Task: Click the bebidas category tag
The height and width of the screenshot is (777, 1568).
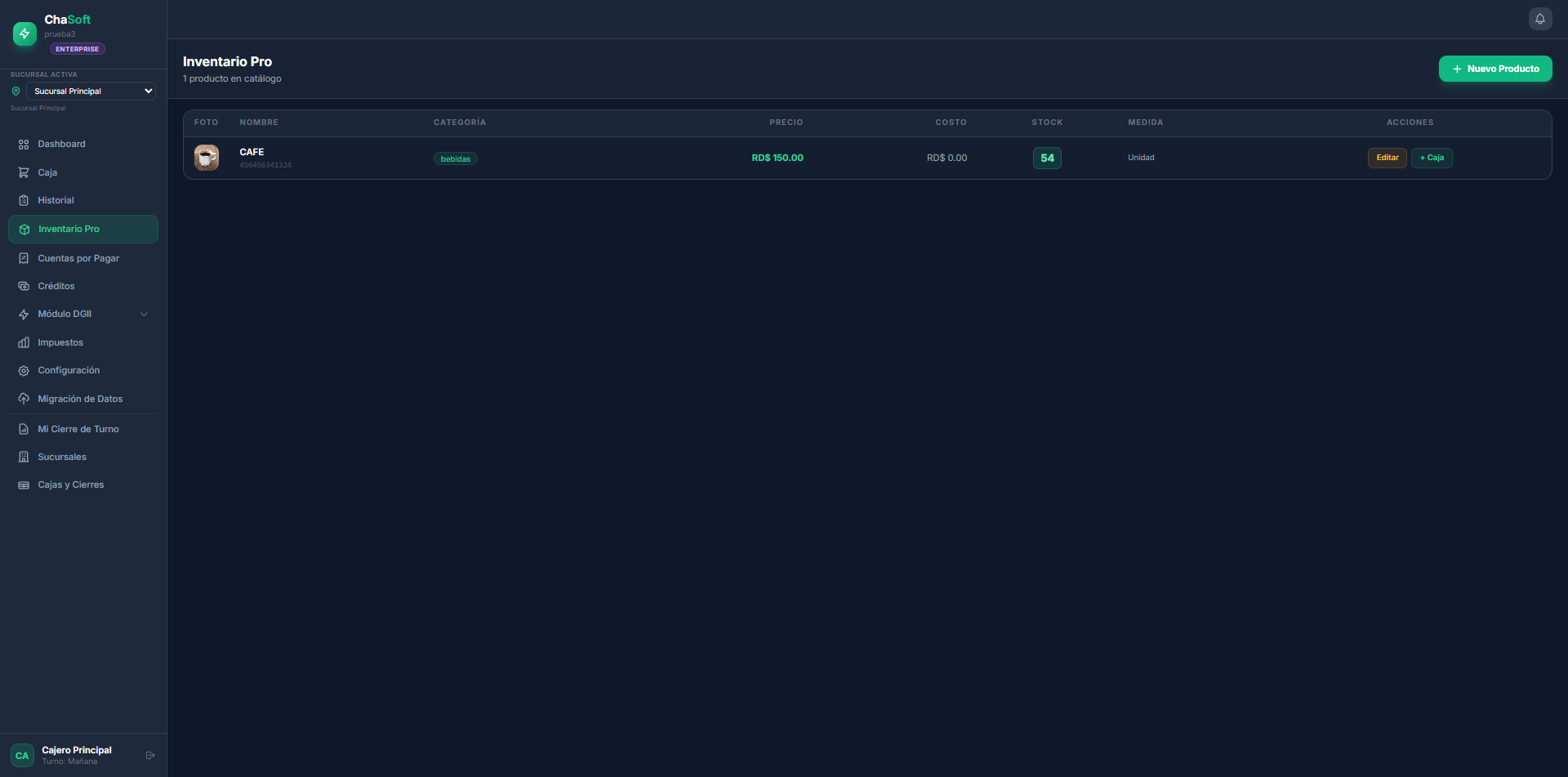Action: pos(456,159)
